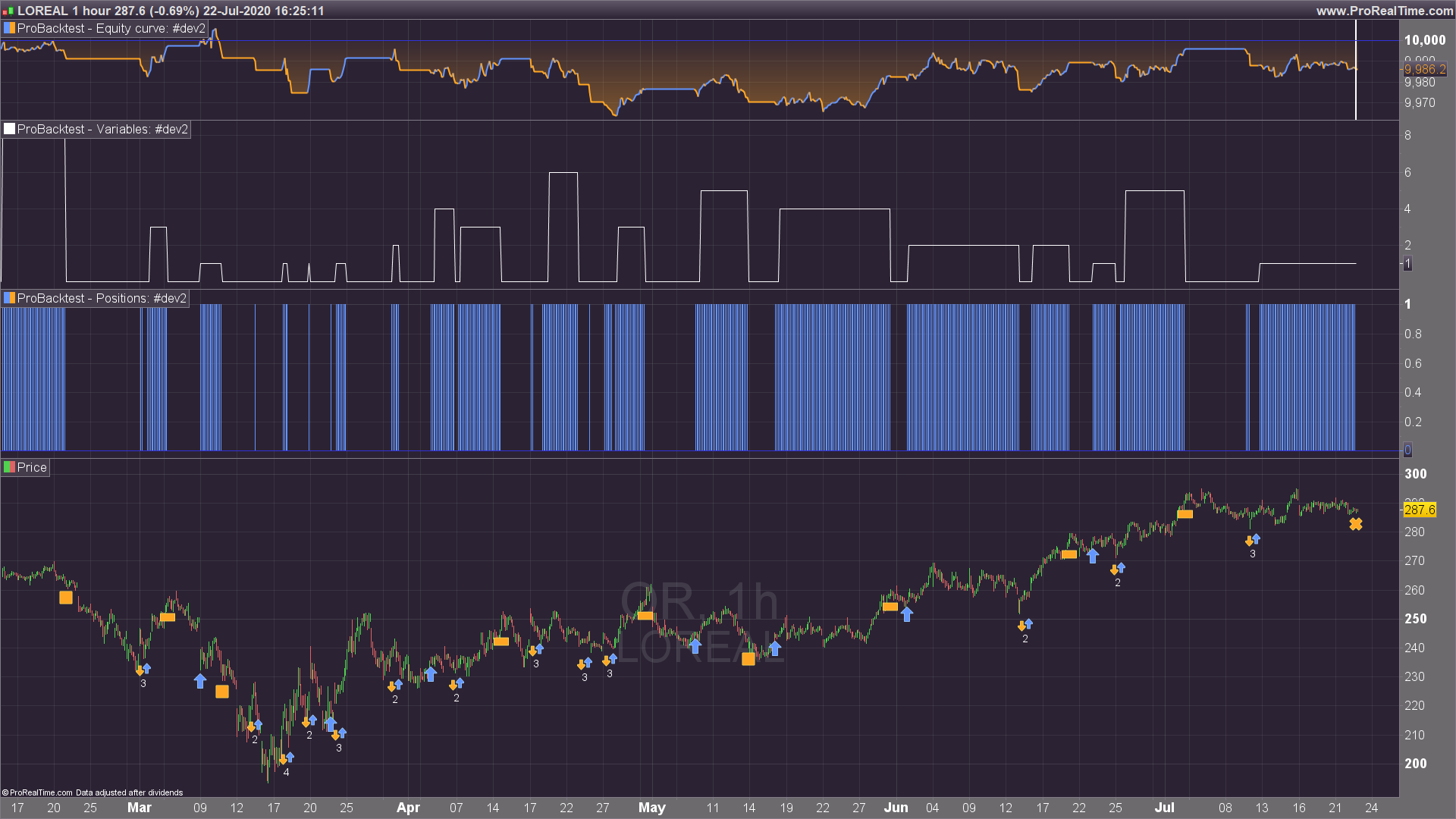Click the white Variables color swatch
Image resolution: width=1456 pixels, height=819 pixels.
coord(9,129)
